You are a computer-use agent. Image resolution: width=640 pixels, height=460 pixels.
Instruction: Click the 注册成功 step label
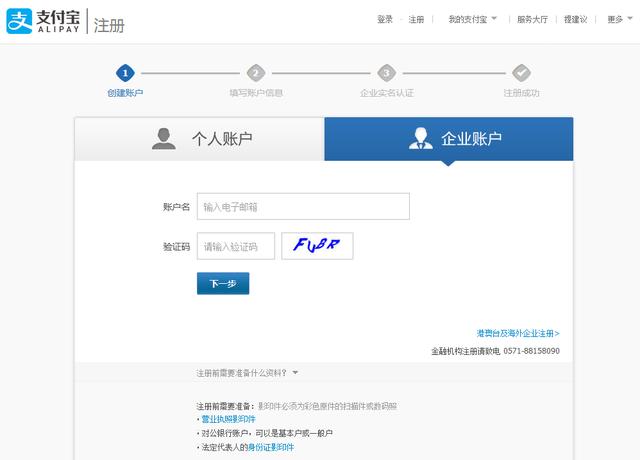click(x=521, y=93)
